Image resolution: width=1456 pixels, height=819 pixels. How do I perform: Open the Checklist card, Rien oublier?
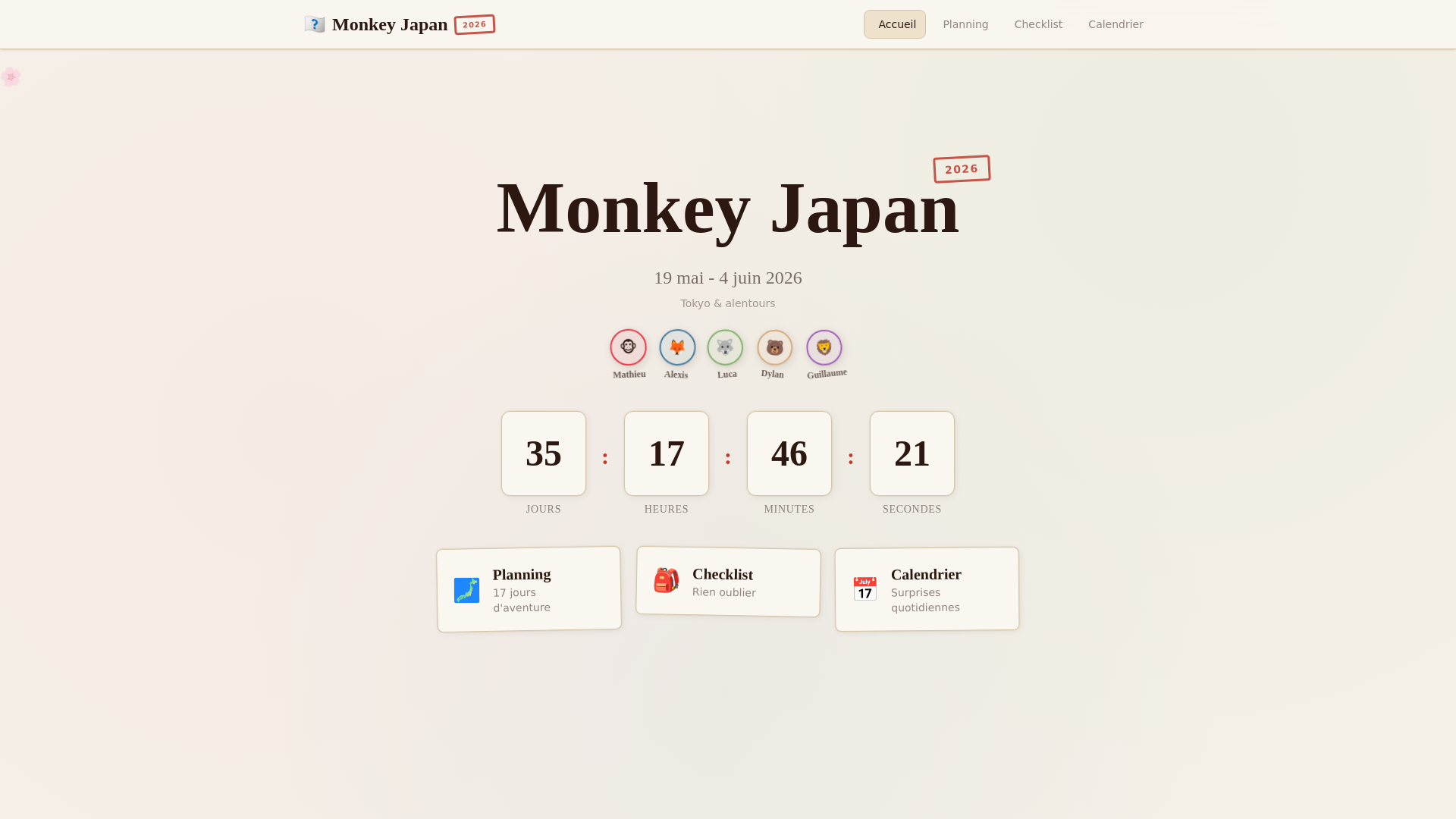728,582
